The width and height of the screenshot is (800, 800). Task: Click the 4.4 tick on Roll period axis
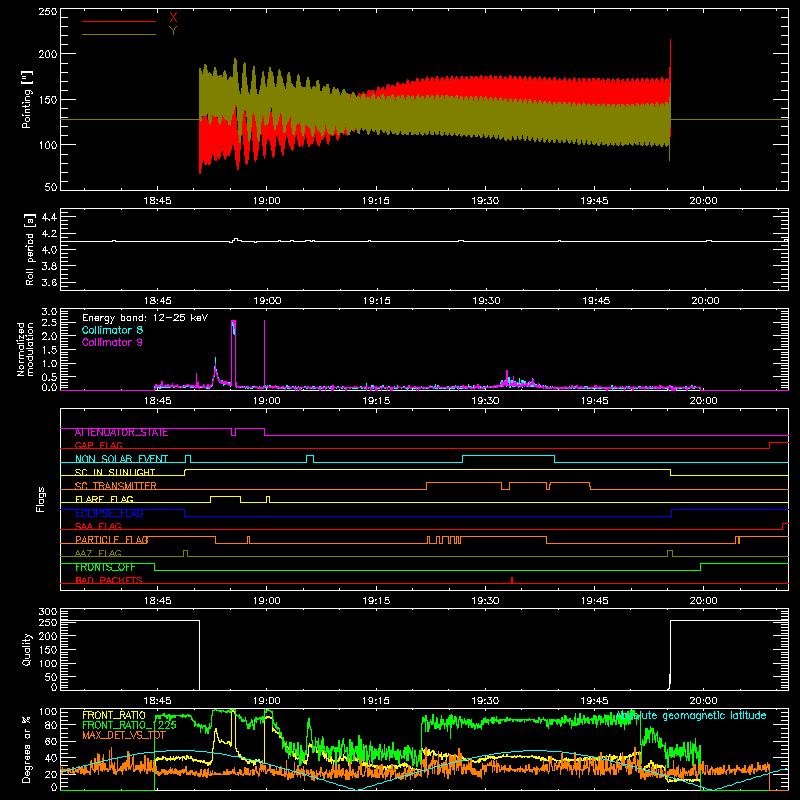pyautogui.click(x=49, y=217)
